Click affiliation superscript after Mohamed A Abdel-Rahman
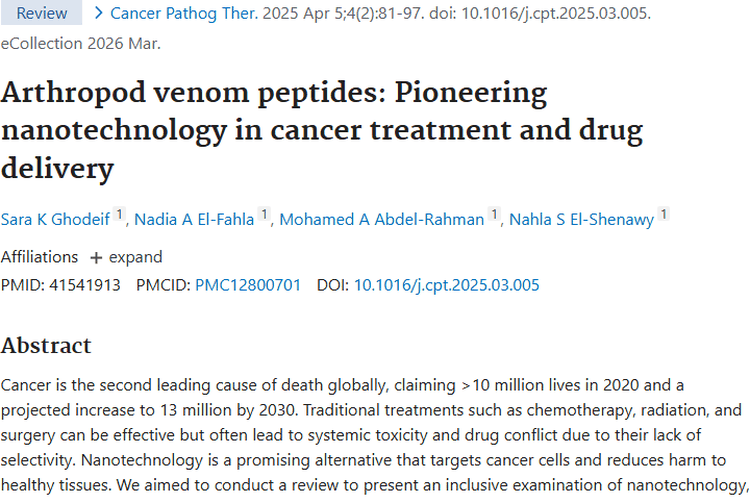Viewport: 750px width, 500px height. click(x=494, y=215)
